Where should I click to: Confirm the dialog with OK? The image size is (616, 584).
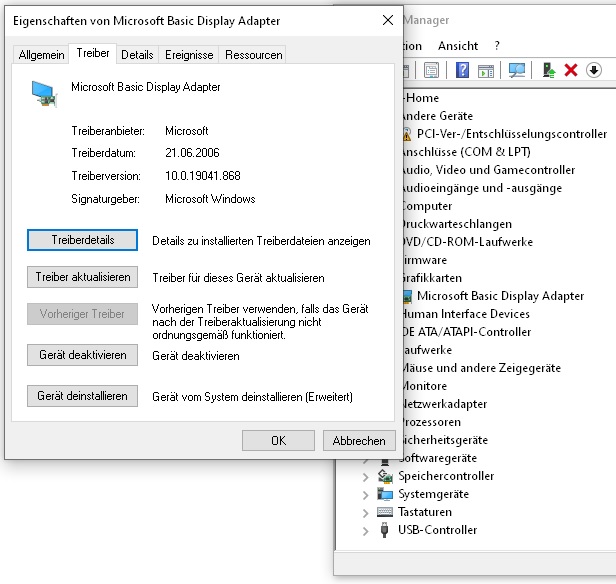click(279, 441)
